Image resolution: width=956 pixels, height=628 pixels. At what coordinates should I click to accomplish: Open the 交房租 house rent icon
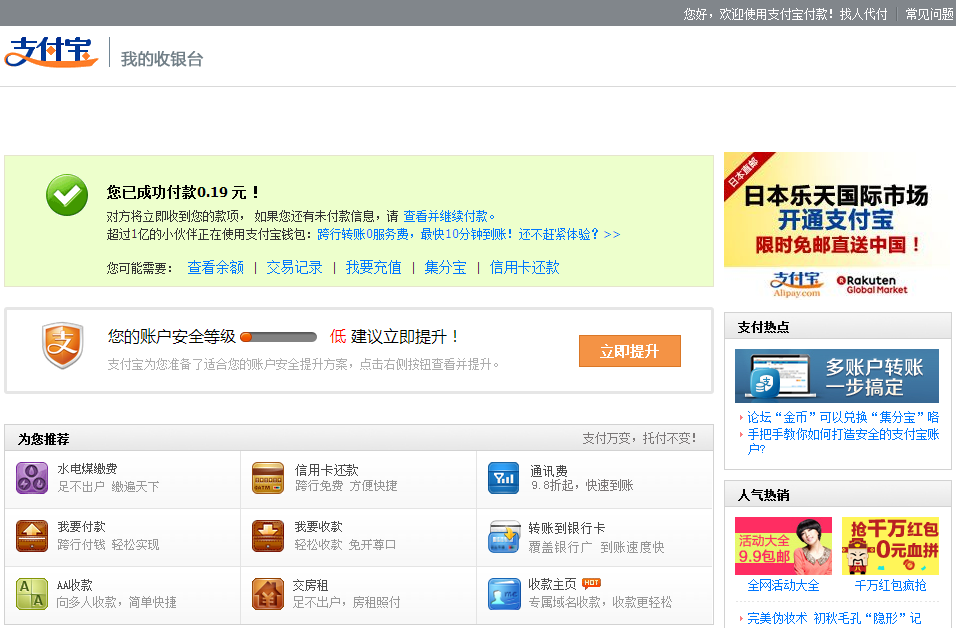[268, 594]
